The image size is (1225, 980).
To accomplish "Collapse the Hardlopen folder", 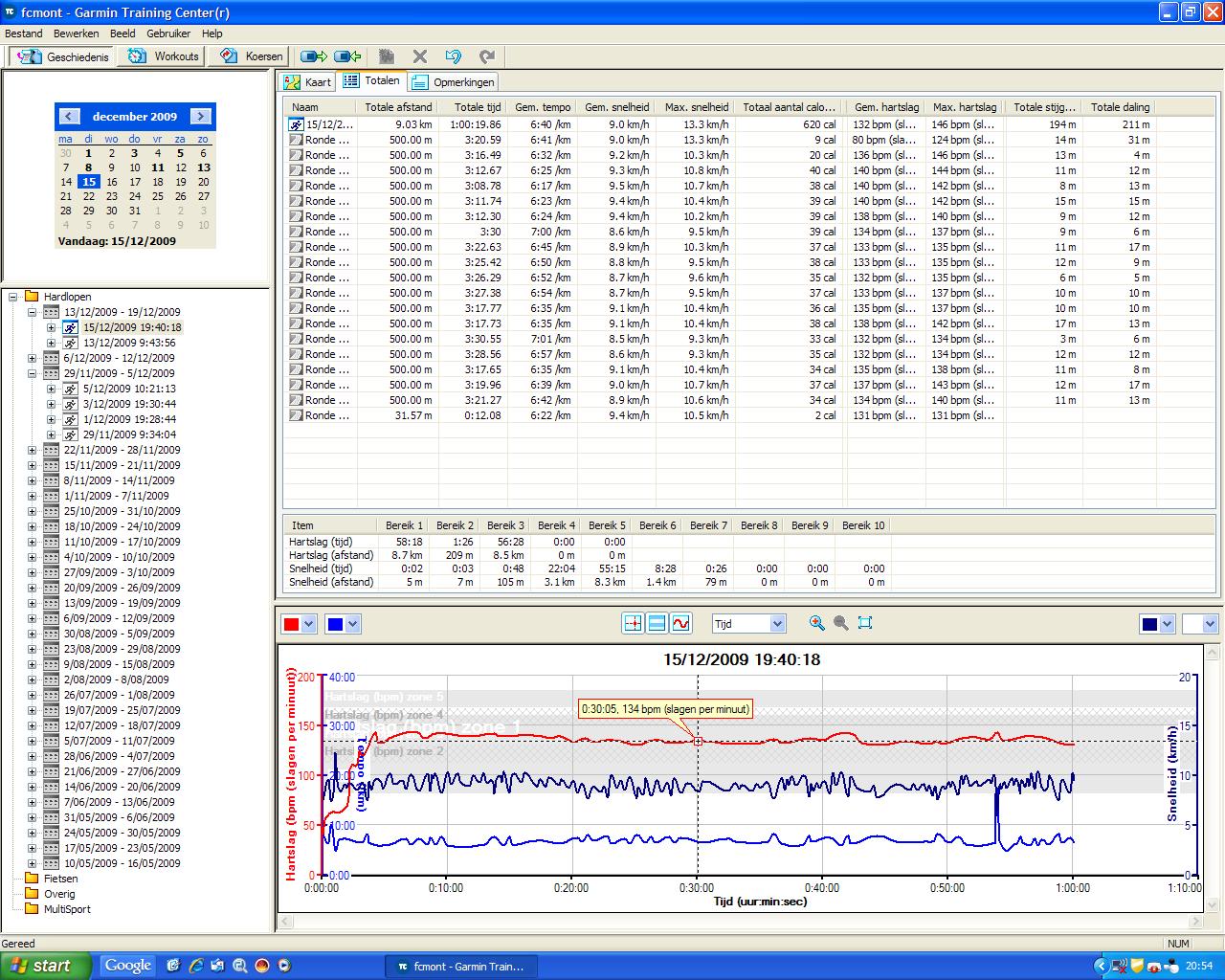I will click(x=12, y=297).
